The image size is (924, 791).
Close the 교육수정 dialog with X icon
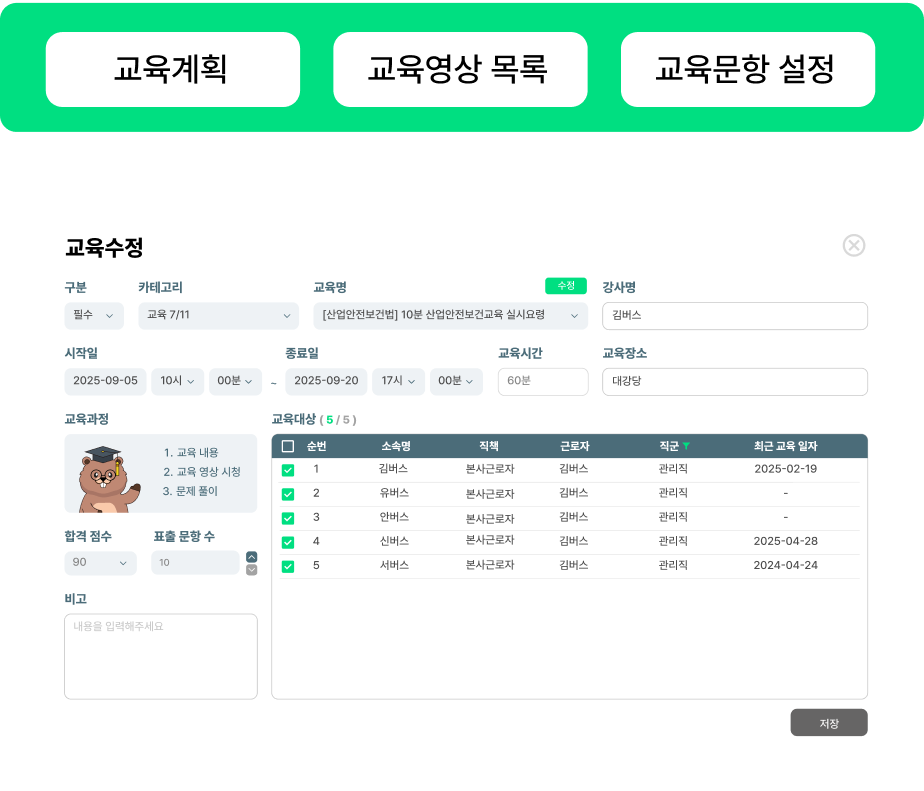853,245
